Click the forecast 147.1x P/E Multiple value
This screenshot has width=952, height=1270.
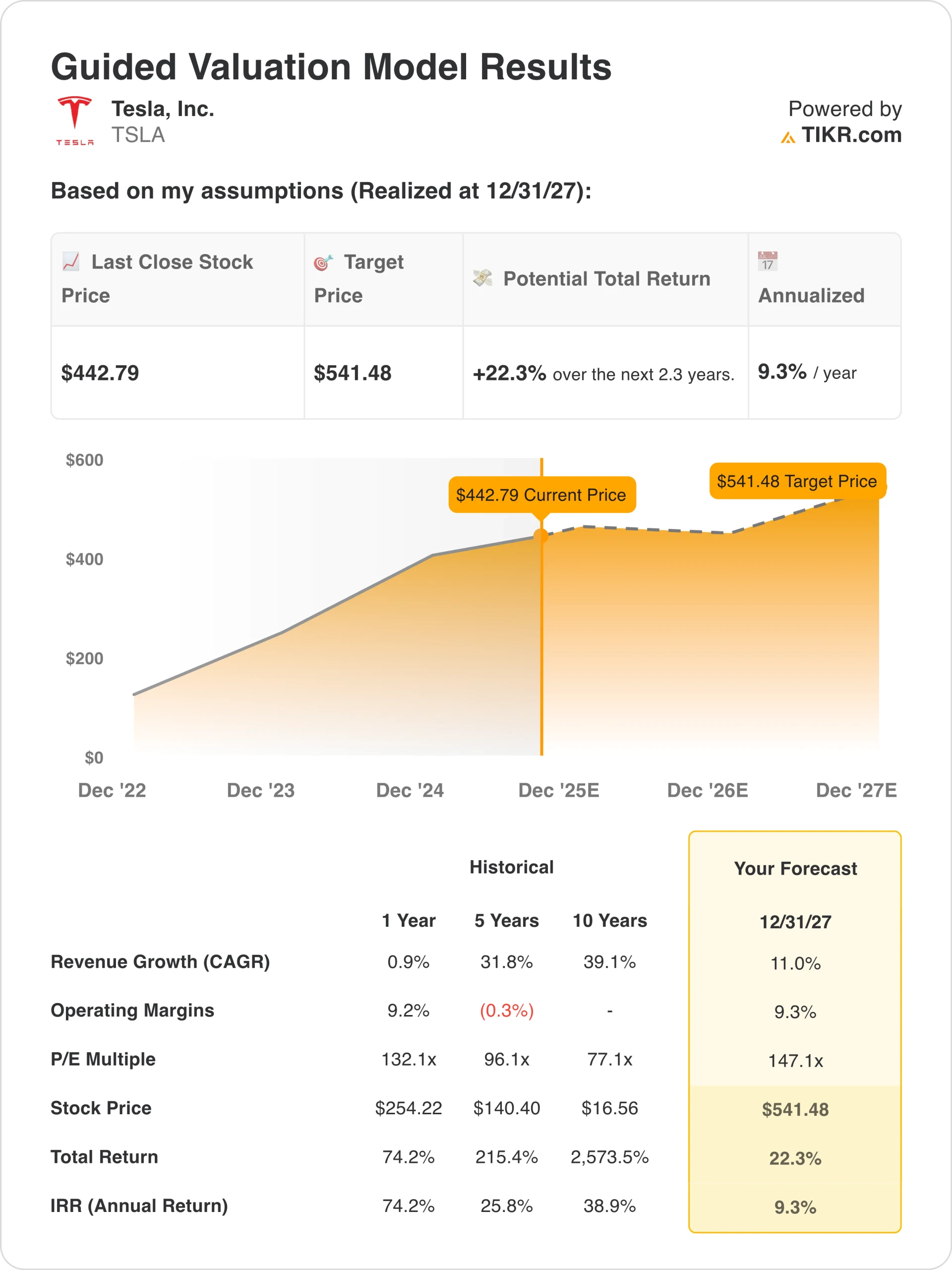pyautogui.click(x=795, y=1061)
